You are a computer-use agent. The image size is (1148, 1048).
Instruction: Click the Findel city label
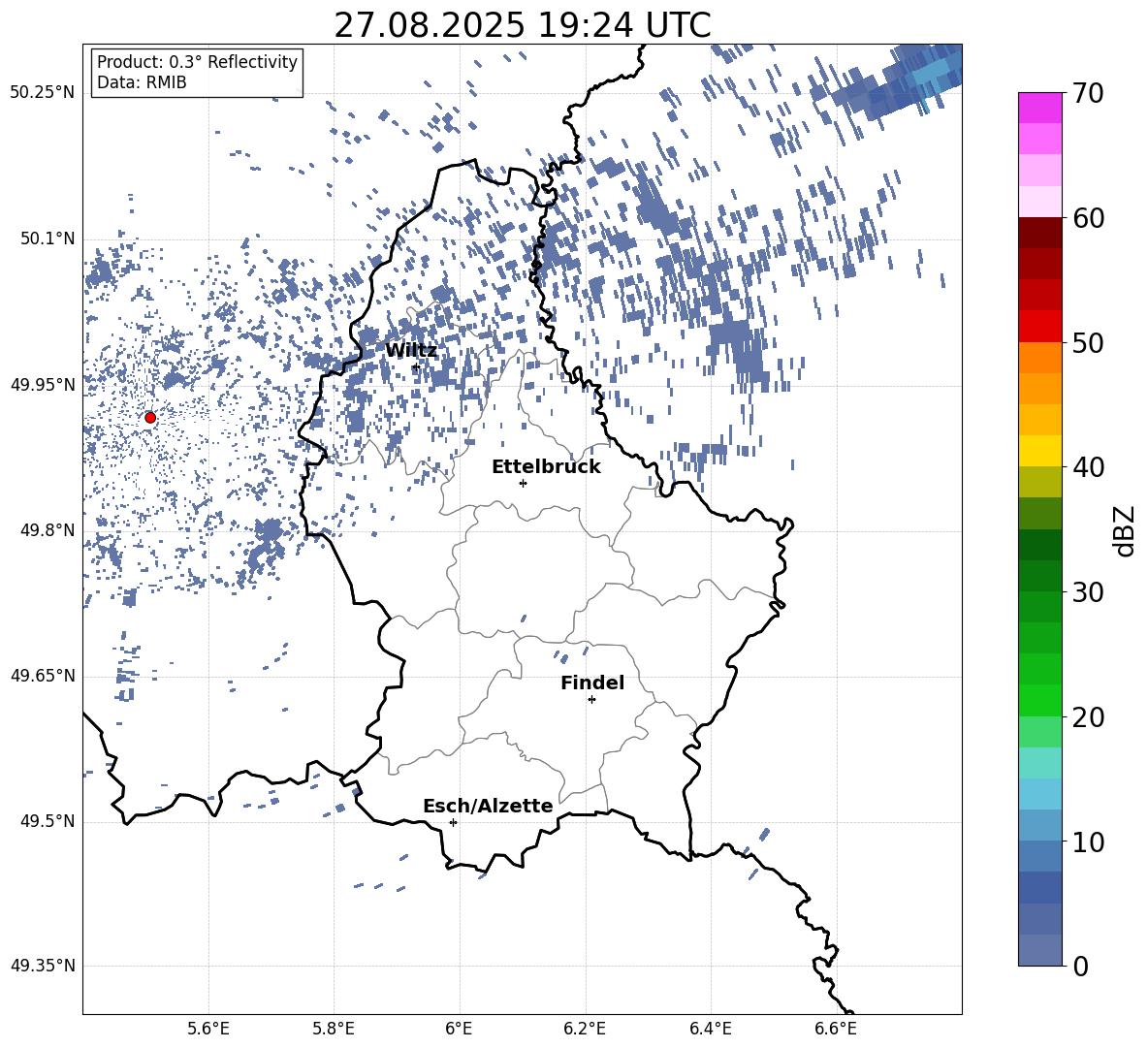(592, 683)
